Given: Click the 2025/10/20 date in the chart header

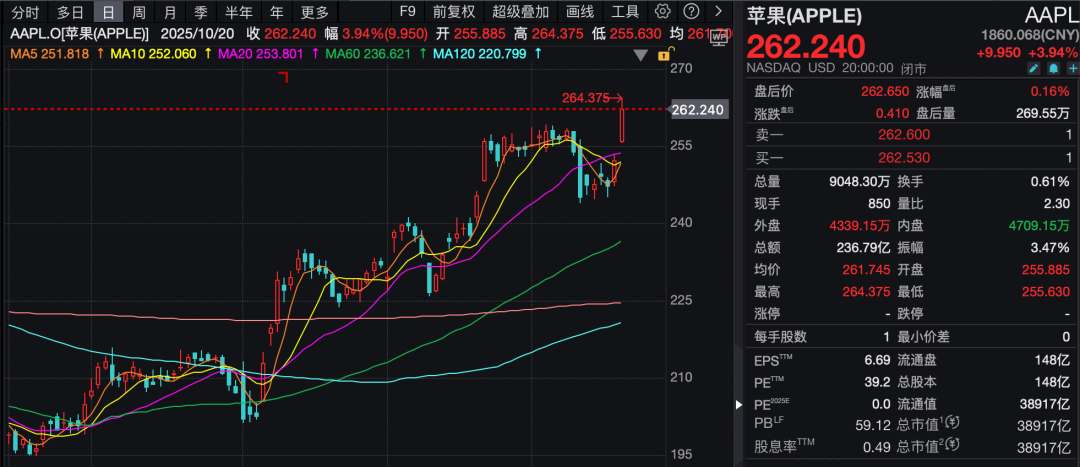Looking at the screenshot, I should pos(196,34).
